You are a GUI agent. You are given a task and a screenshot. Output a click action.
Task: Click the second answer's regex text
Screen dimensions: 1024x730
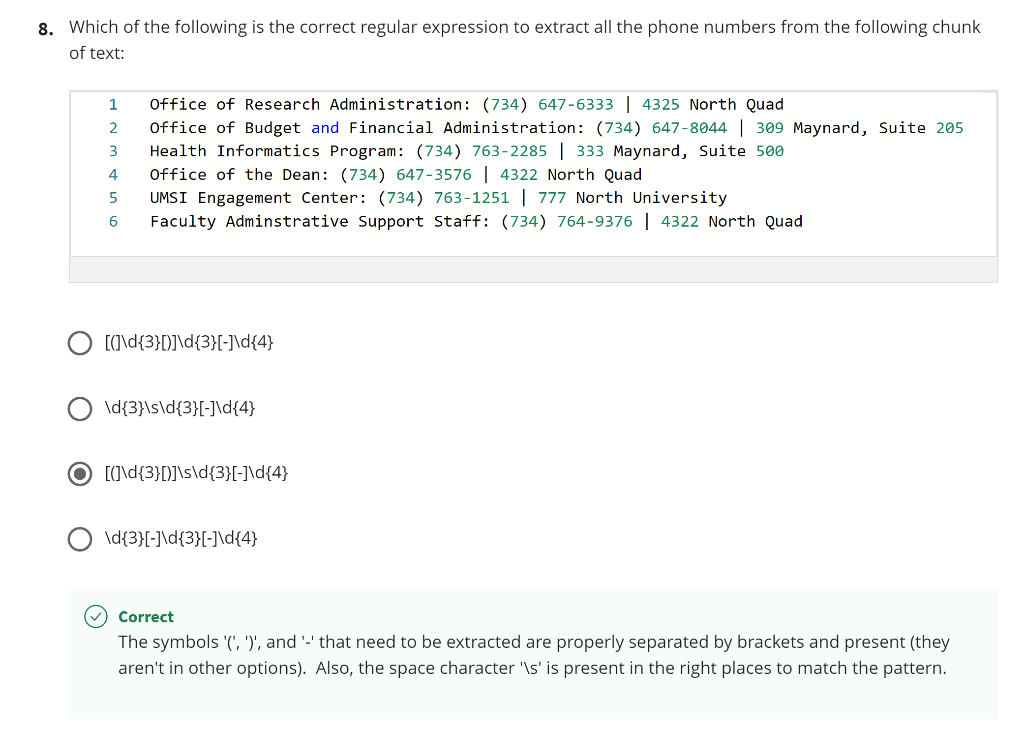click(x=180, y=408)
